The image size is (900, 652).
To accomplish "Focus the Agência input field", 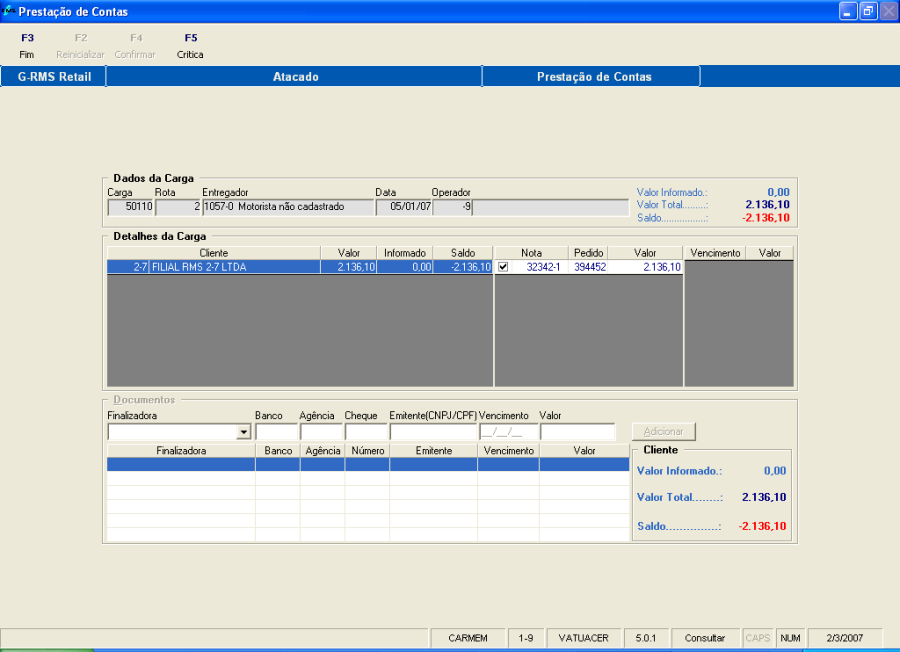I will (321, 432).
